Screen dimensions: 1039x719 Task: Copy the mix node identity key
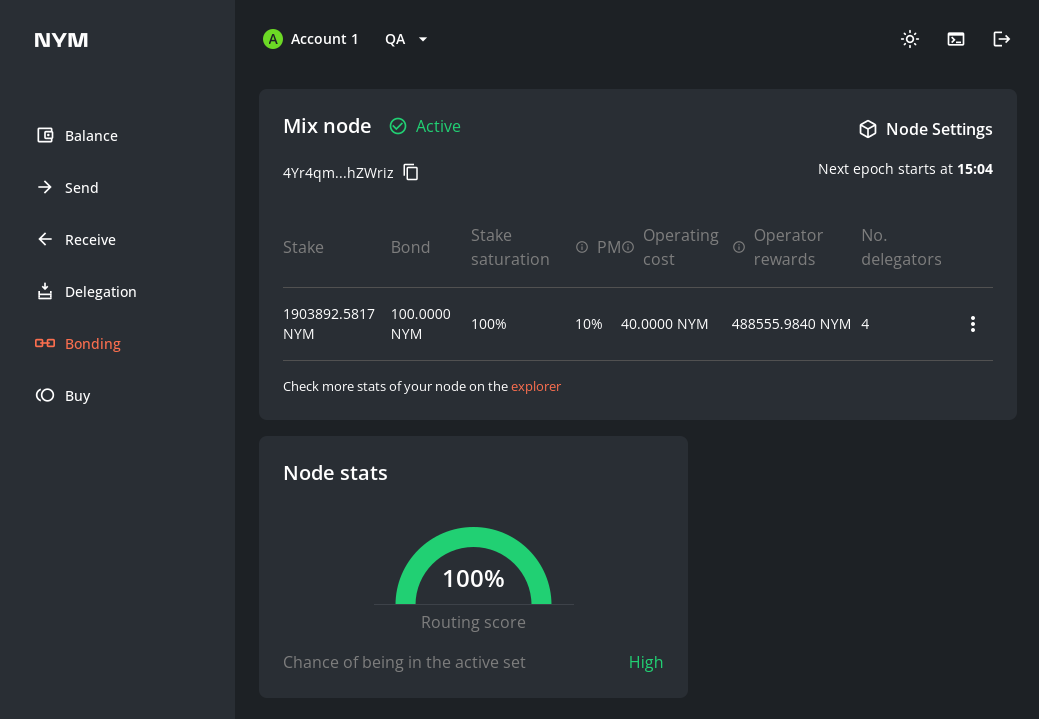(411, 172)
